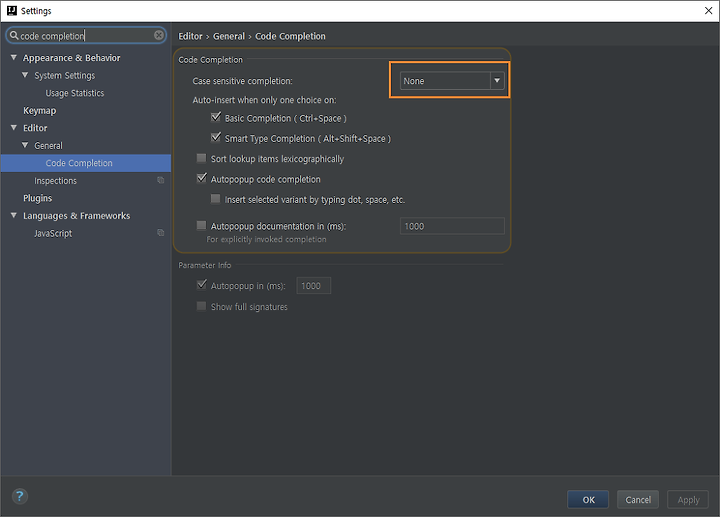Viewport: 720px width, 517px height.
Task: Select the General label in the tree
Action: click(48, 146)
